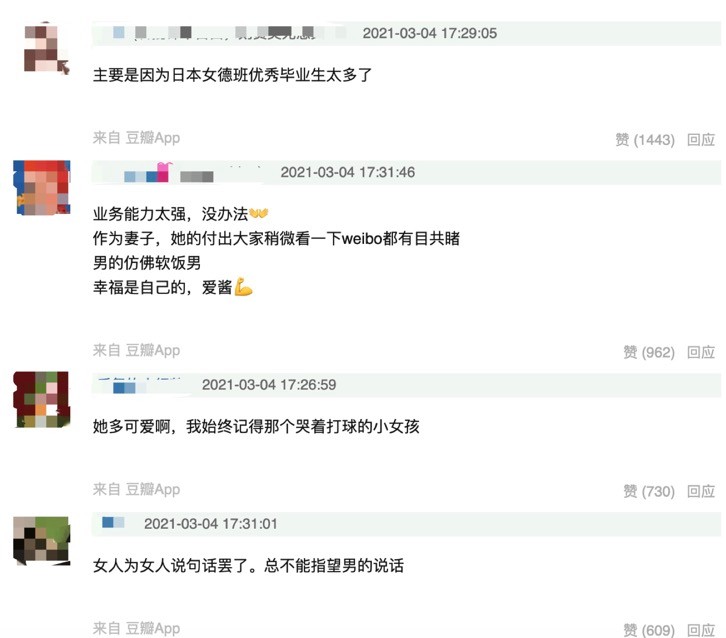Click 回应 beside 赞 (962)
The image size is (726, 638).
click(x=701, y=352)
